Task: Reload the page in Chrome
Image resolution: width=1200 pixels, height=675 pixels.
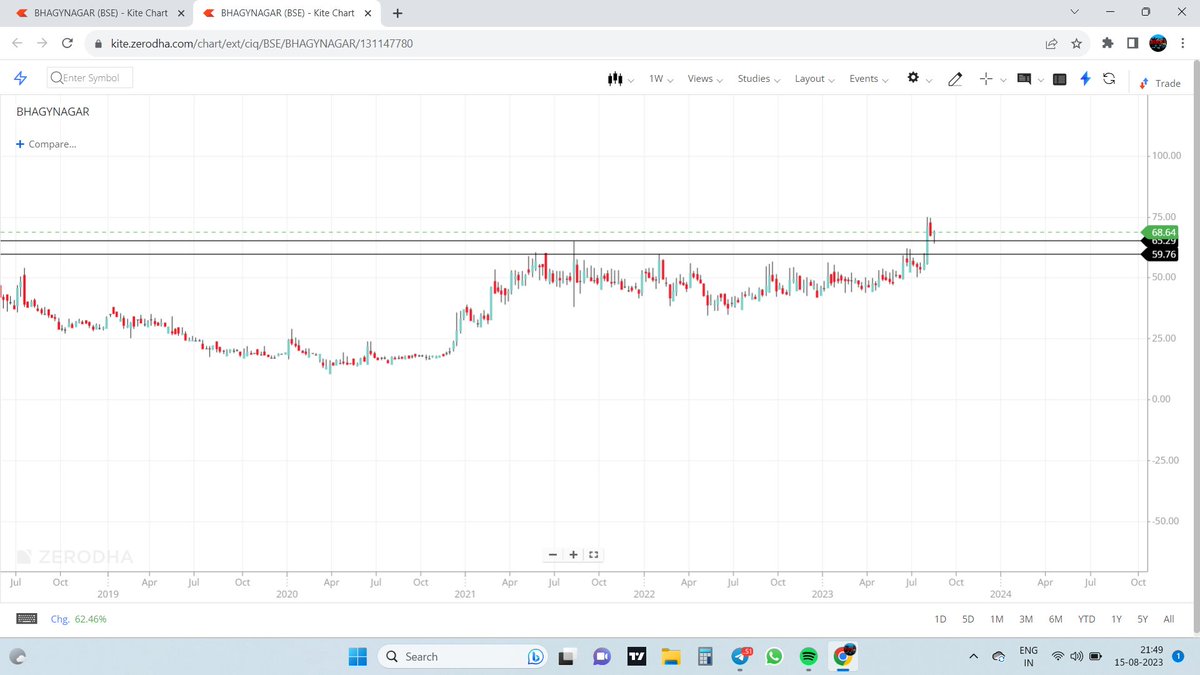Action: [67, 44]
